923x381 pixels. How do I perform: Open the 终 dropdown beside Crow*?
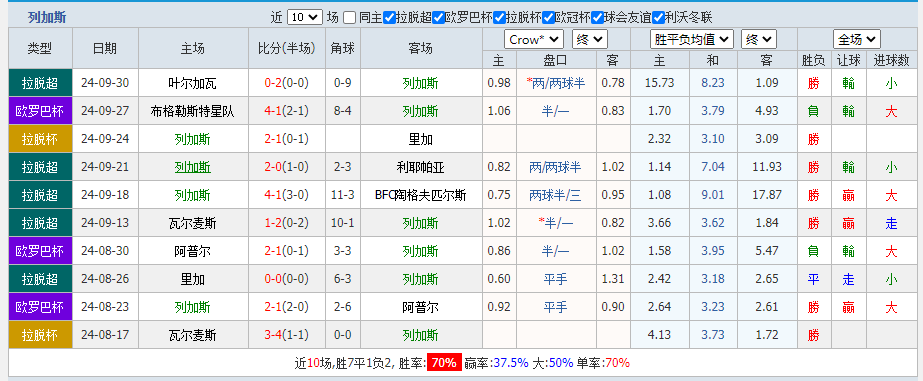(x=590, y=39)
